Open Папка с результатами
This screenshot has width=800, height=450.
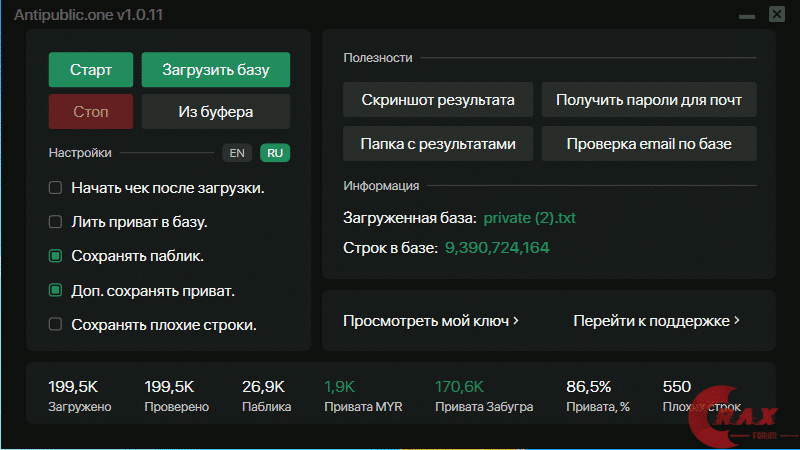click(x=438, y=144)
